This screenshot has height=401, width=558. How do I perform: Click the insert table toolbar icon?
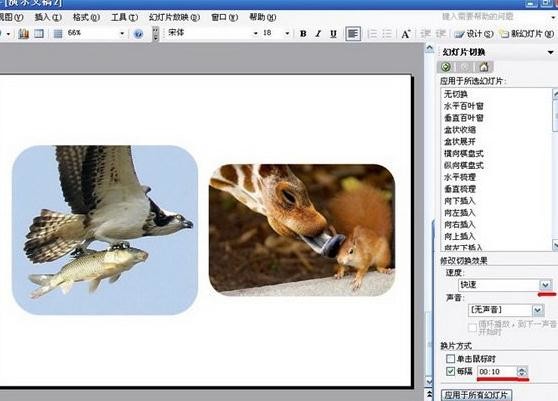coord(38,34)
